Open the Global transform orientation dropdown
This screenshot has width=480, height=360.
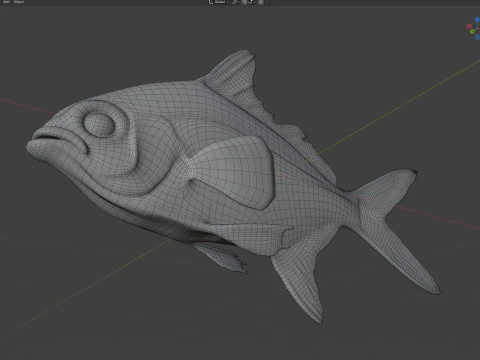coord(219,2)
